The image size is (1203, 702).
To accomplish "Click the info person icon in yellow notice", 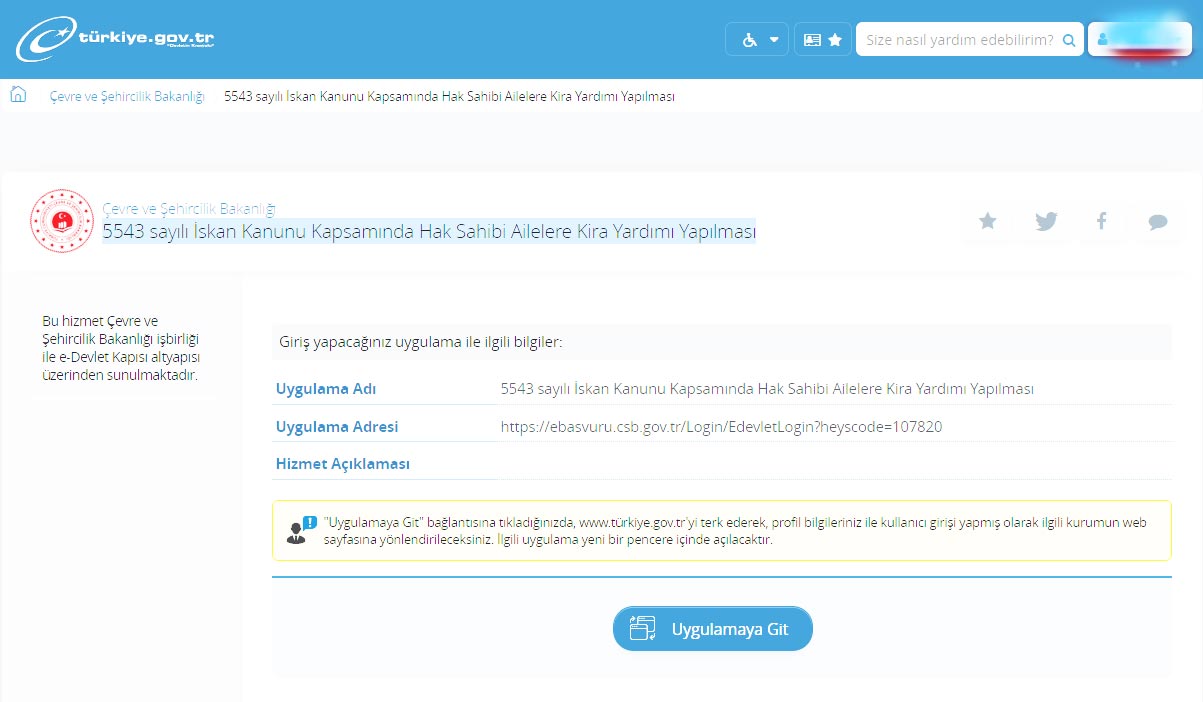I will point(301,531).
